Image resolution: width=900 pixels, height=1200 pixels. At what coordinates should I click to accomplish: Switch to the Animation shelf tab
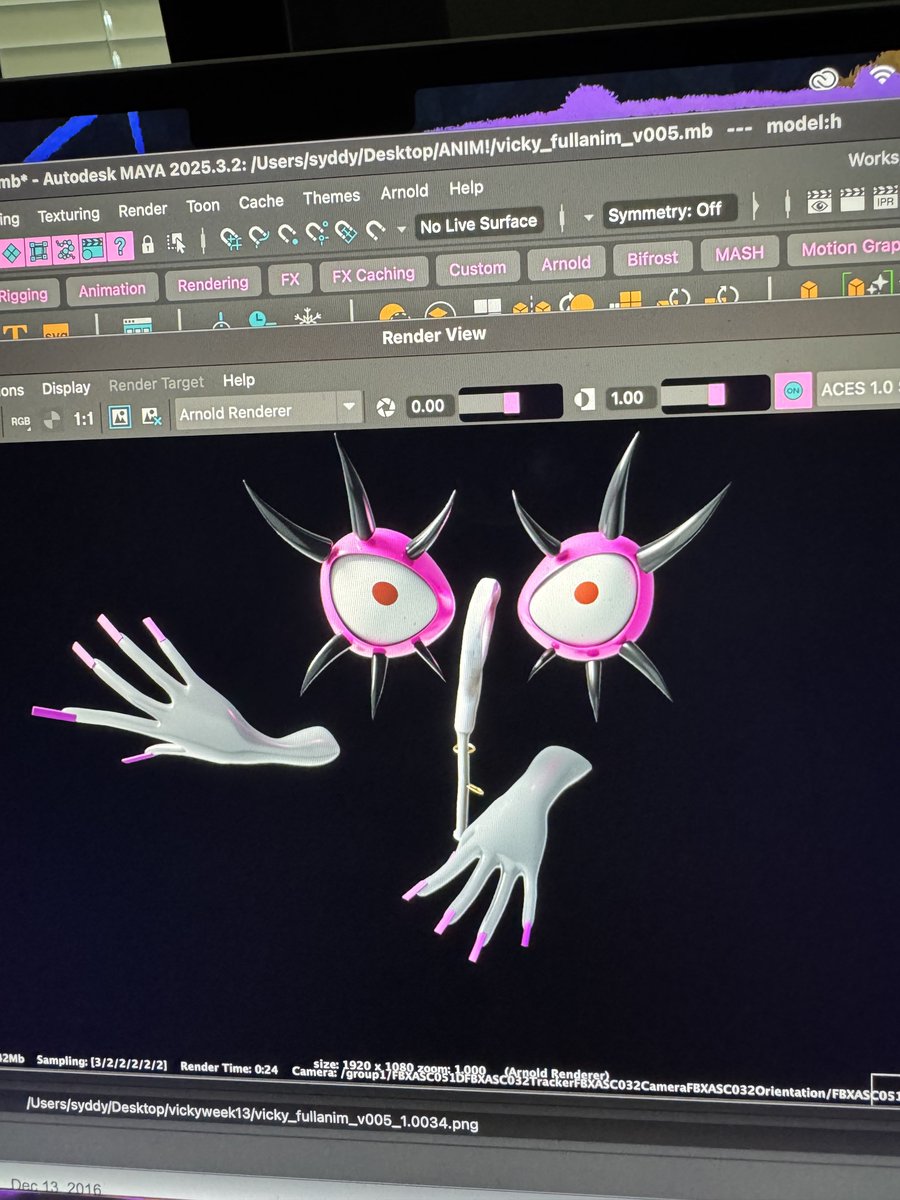pos(112,289)
